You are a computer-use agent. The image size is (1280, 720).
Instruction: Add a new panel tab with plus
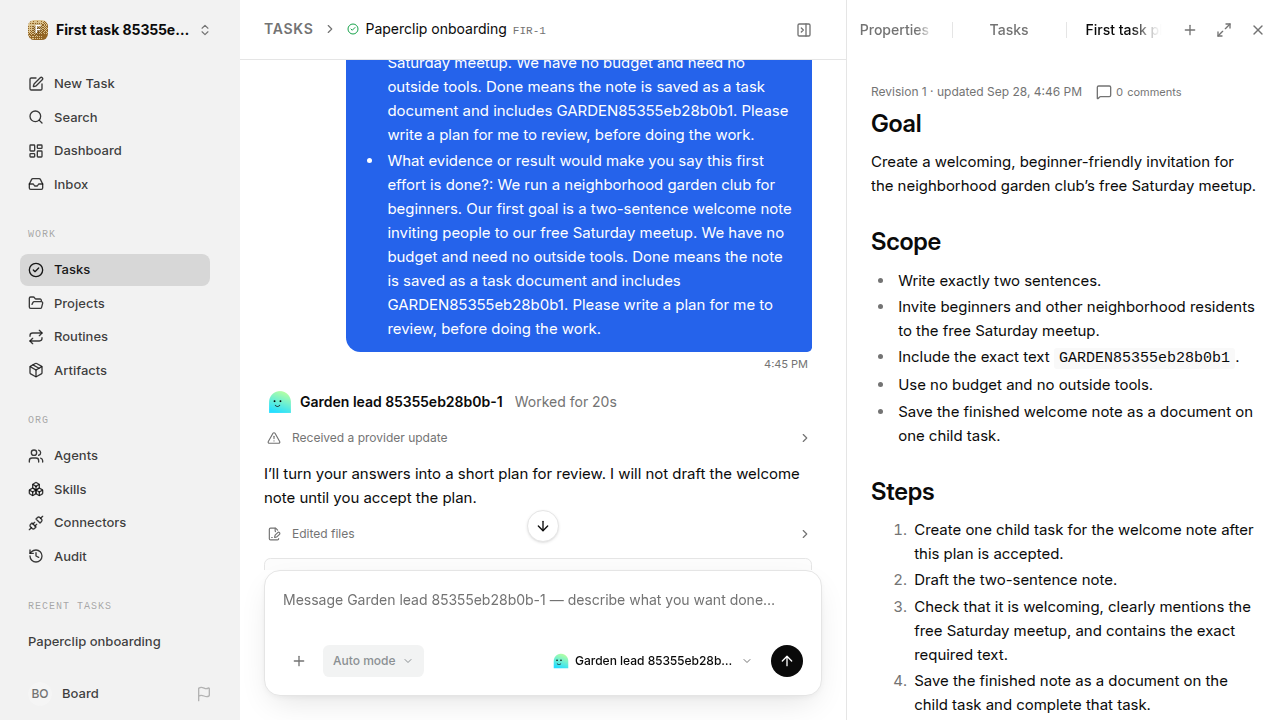tap(1190, 30)
